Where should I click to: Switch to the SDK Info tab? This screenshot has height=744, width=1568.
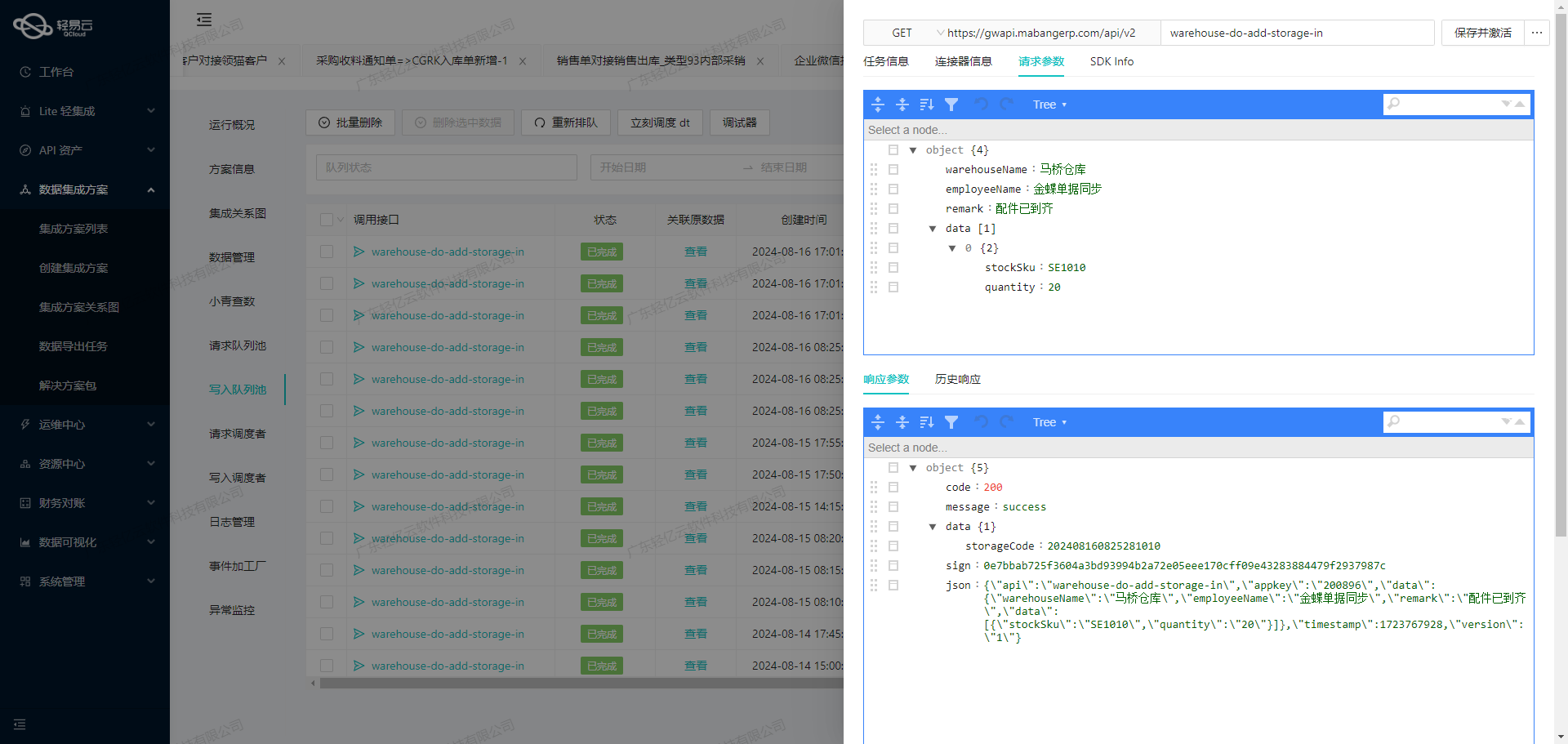(1111, 61)
